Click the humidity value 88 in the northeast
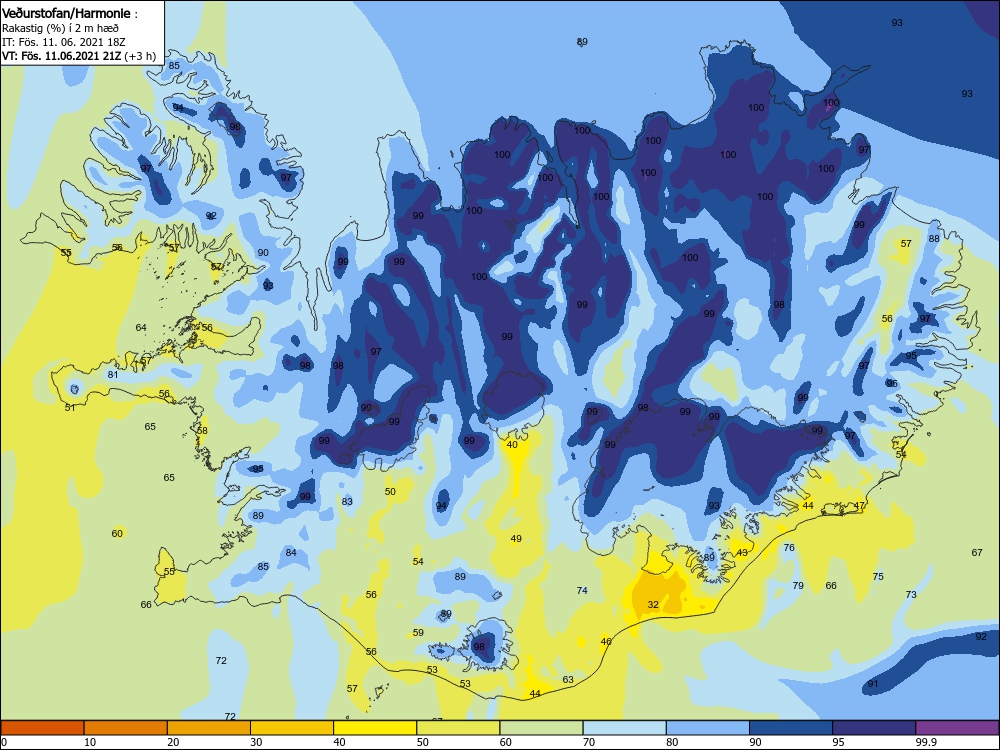Viewport: 1000px width, 750px height. [x=934, y=239]
